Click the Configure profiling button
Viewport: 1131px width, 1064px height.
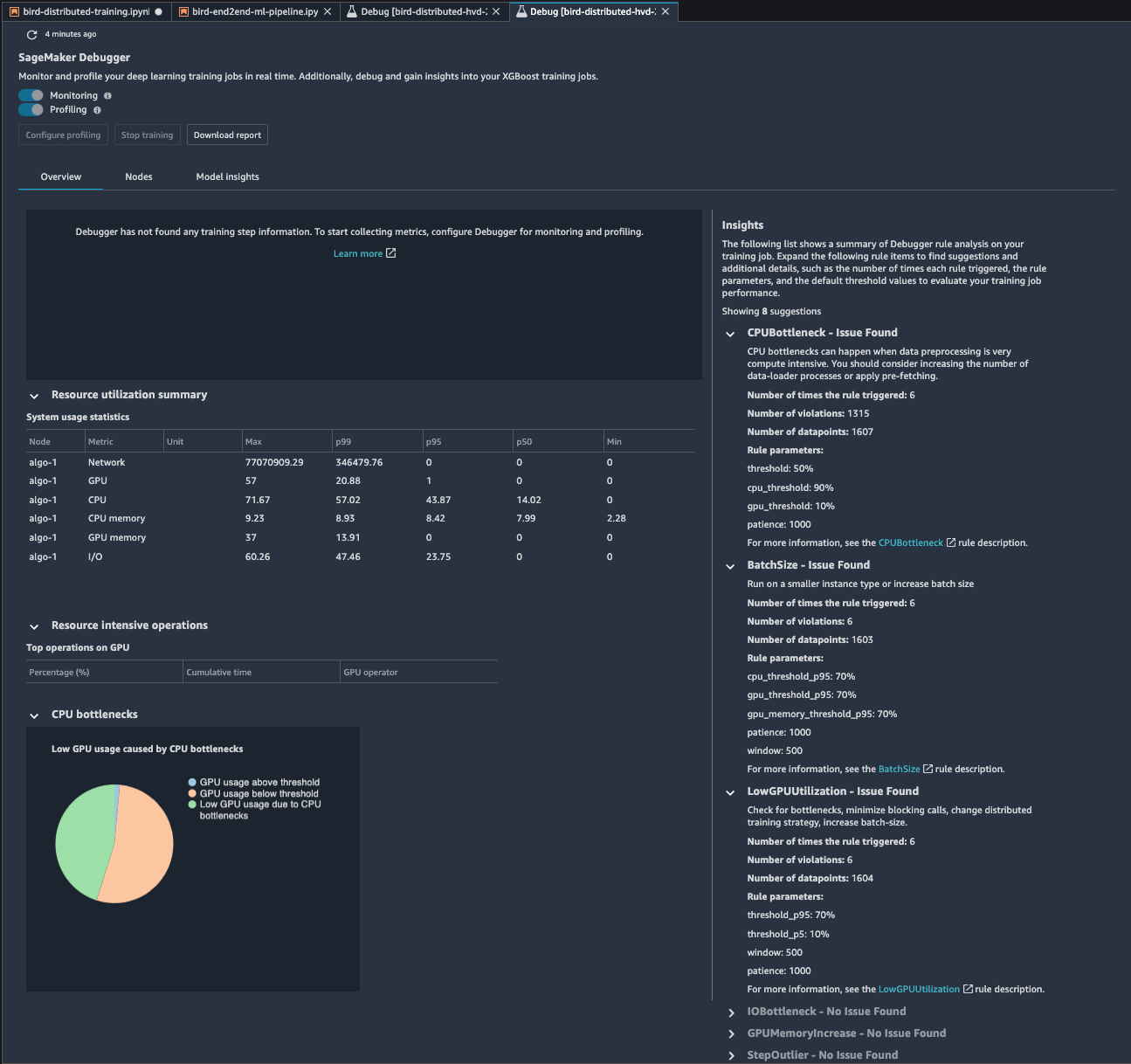point(63,135)
